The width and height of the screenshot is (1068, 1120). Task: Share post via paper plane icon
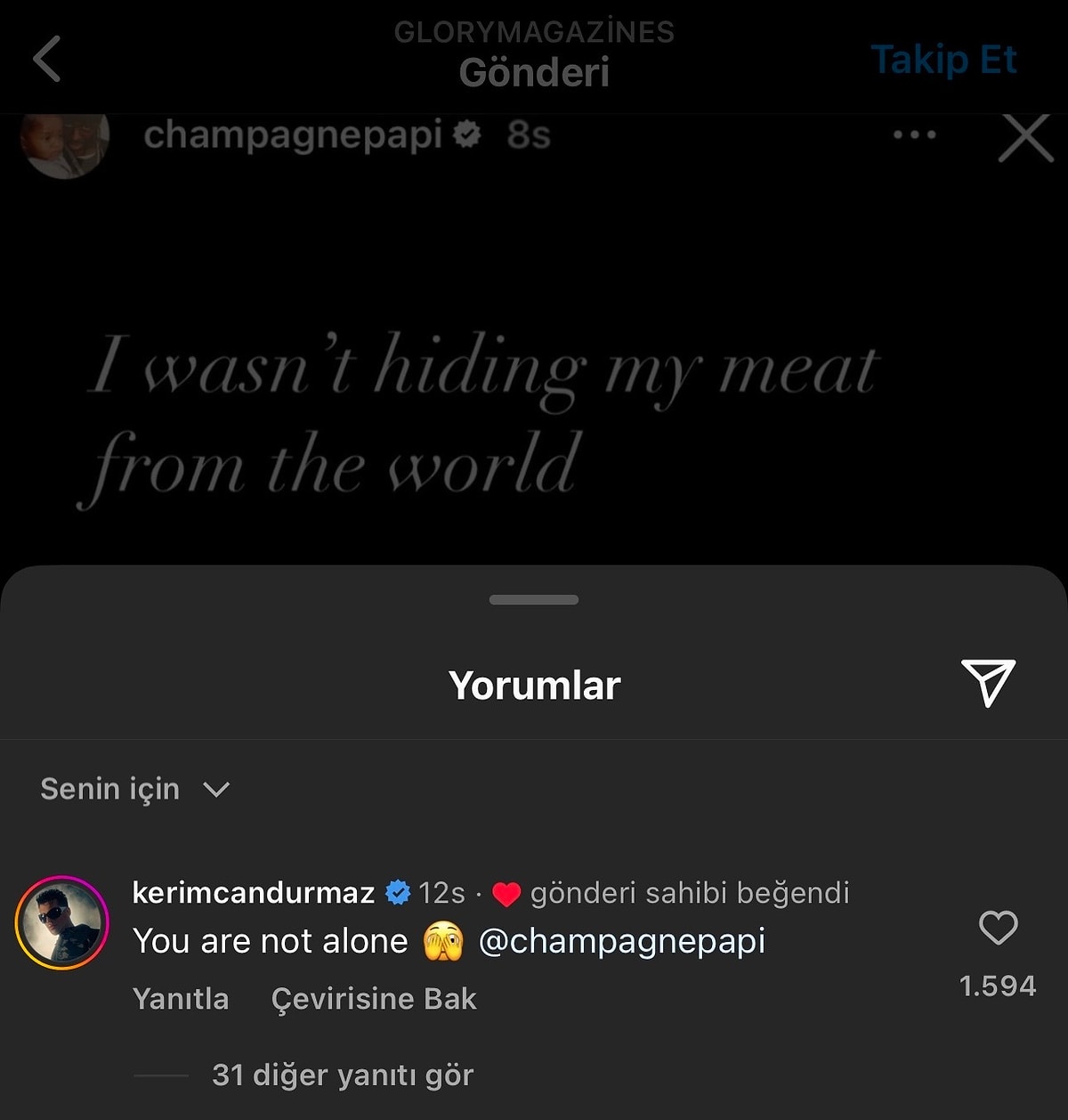click(x=988, y=683)
